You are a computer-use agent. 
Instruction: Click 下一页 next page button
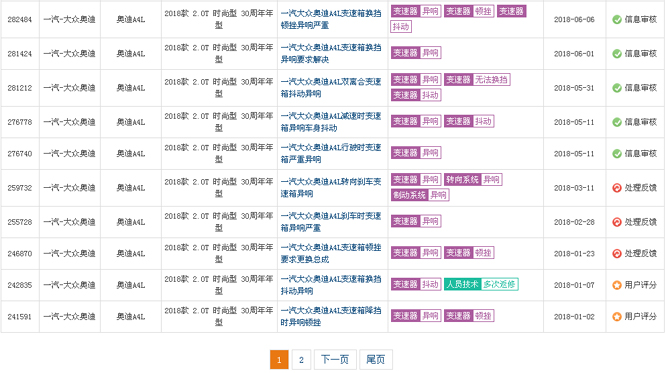(335, 360)
